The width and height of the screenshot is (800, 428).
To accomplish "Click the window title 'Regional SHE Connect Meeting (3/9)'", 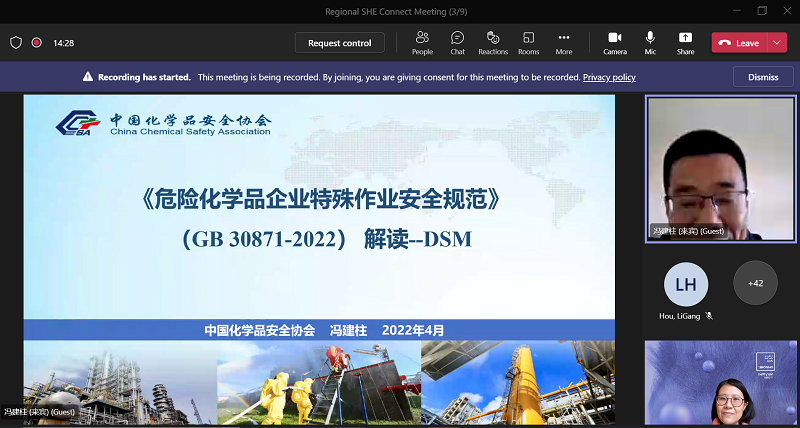I will [396, 12].
